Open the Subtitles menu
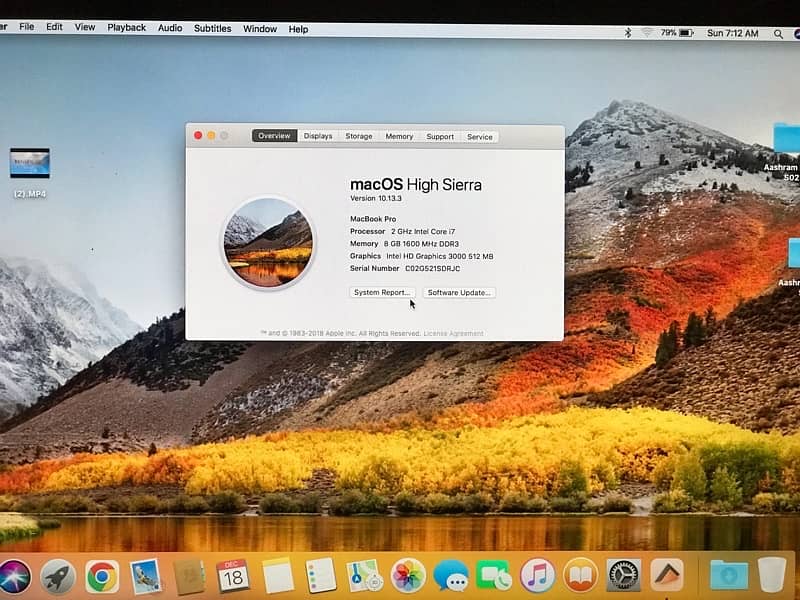 pyautogui.click(x=212, y=28)
